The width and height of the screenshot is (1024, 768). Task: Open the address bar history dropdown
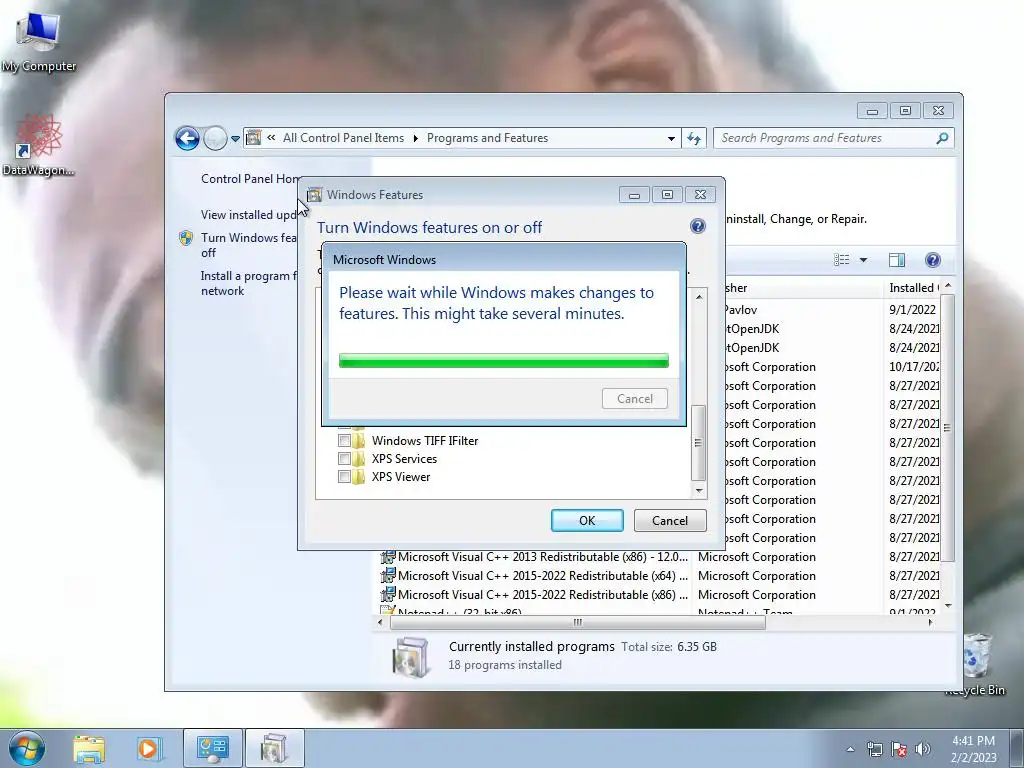[x=671, y=138]
